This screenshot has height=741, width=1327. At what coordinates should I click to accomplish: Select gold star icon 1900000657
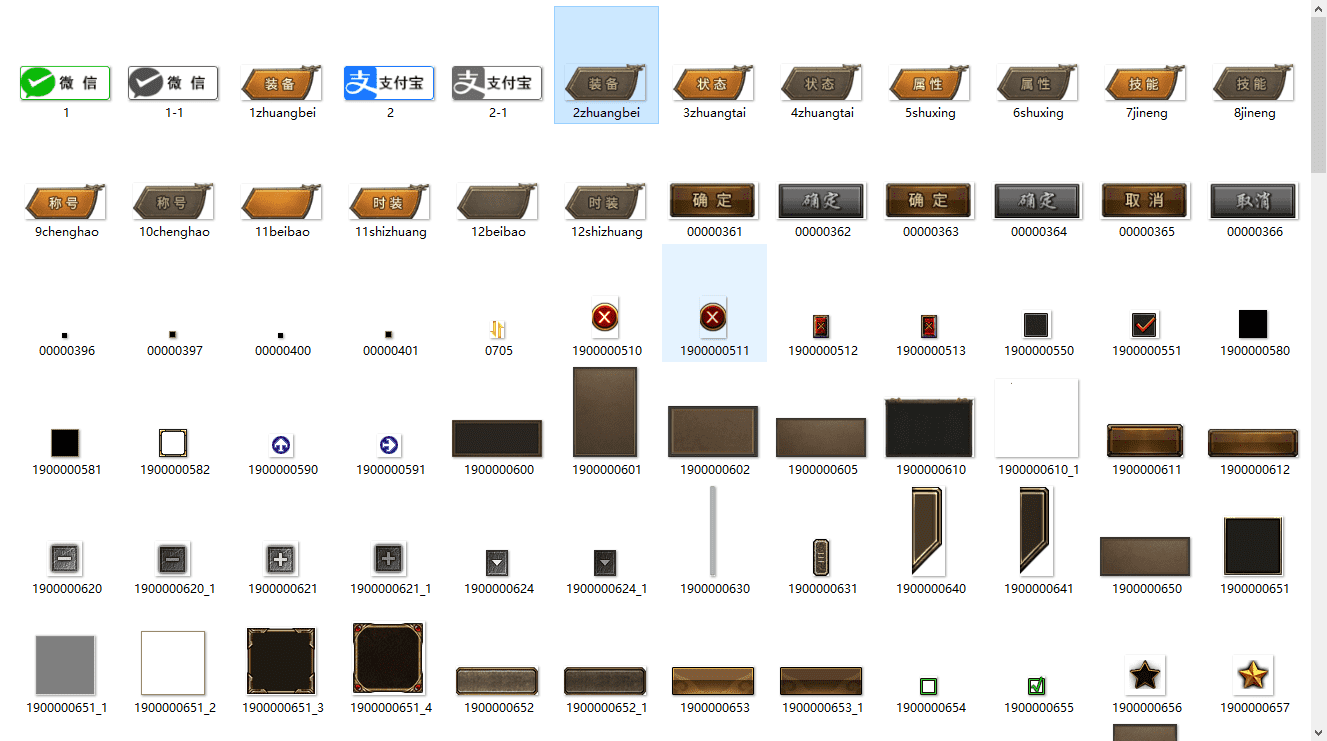pyautogui.click(x=1253, y=677)
